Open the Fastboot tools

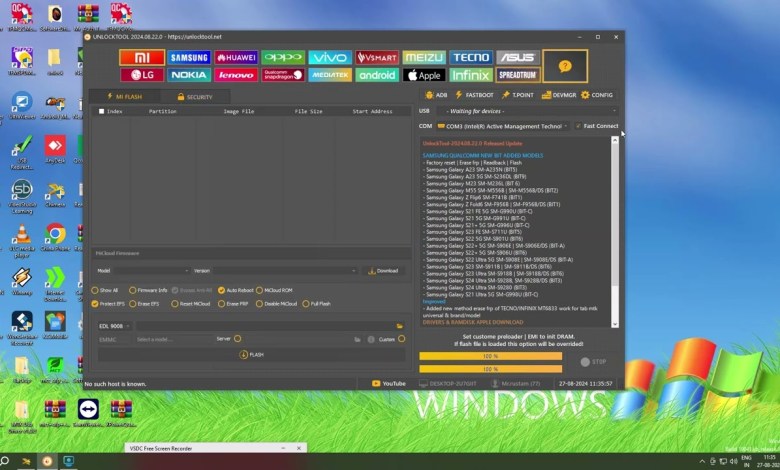475,95
